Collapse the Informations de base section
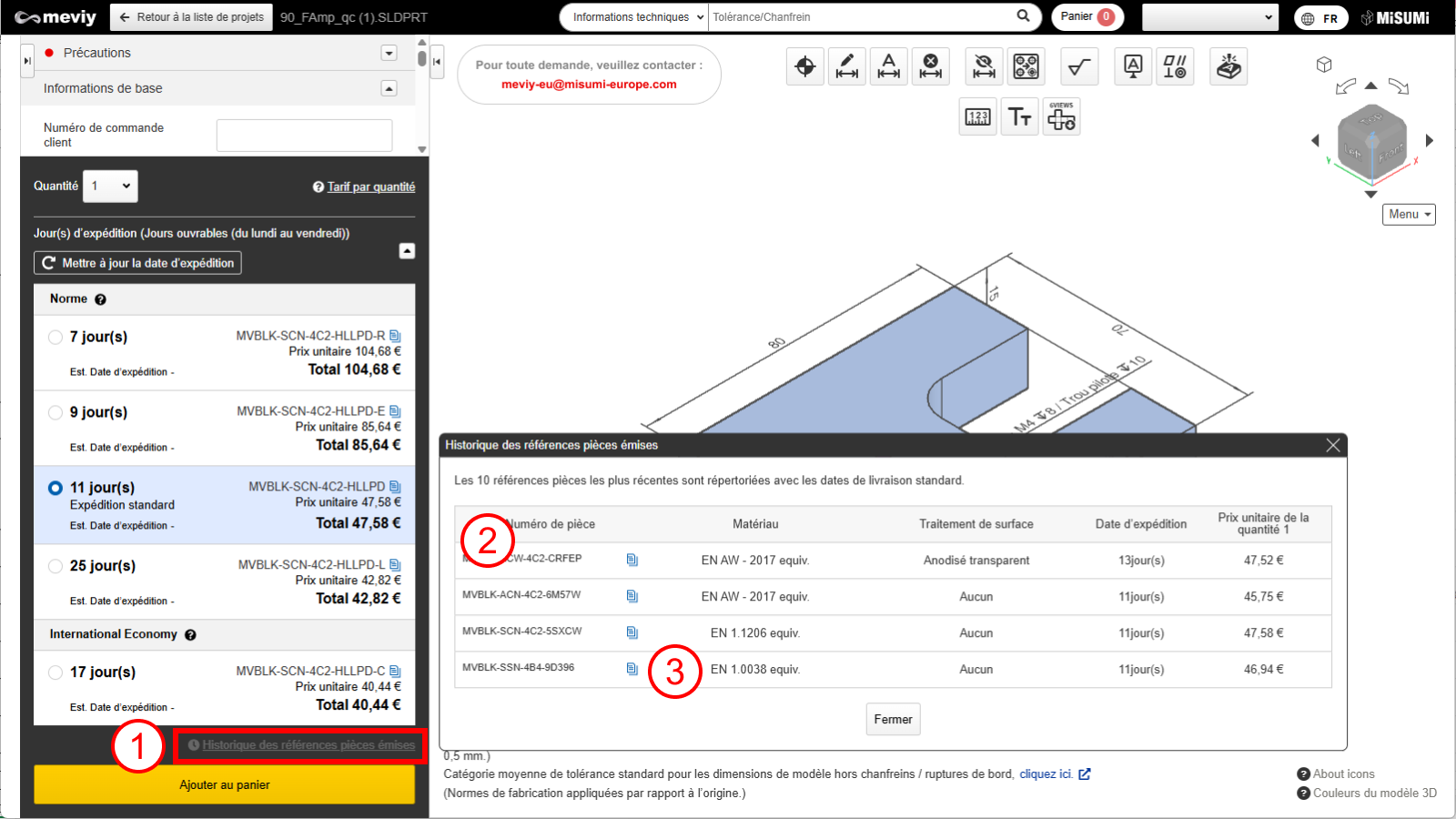Image resolution: width=1456 pixels, height=819 pixels. (x=389, y=88)
